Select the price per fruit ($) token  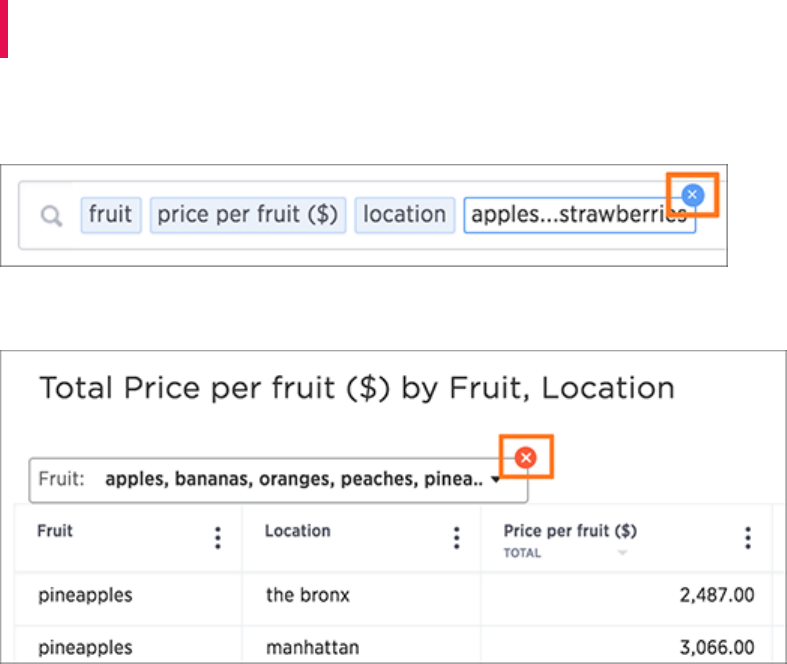[x=247, y=215]
